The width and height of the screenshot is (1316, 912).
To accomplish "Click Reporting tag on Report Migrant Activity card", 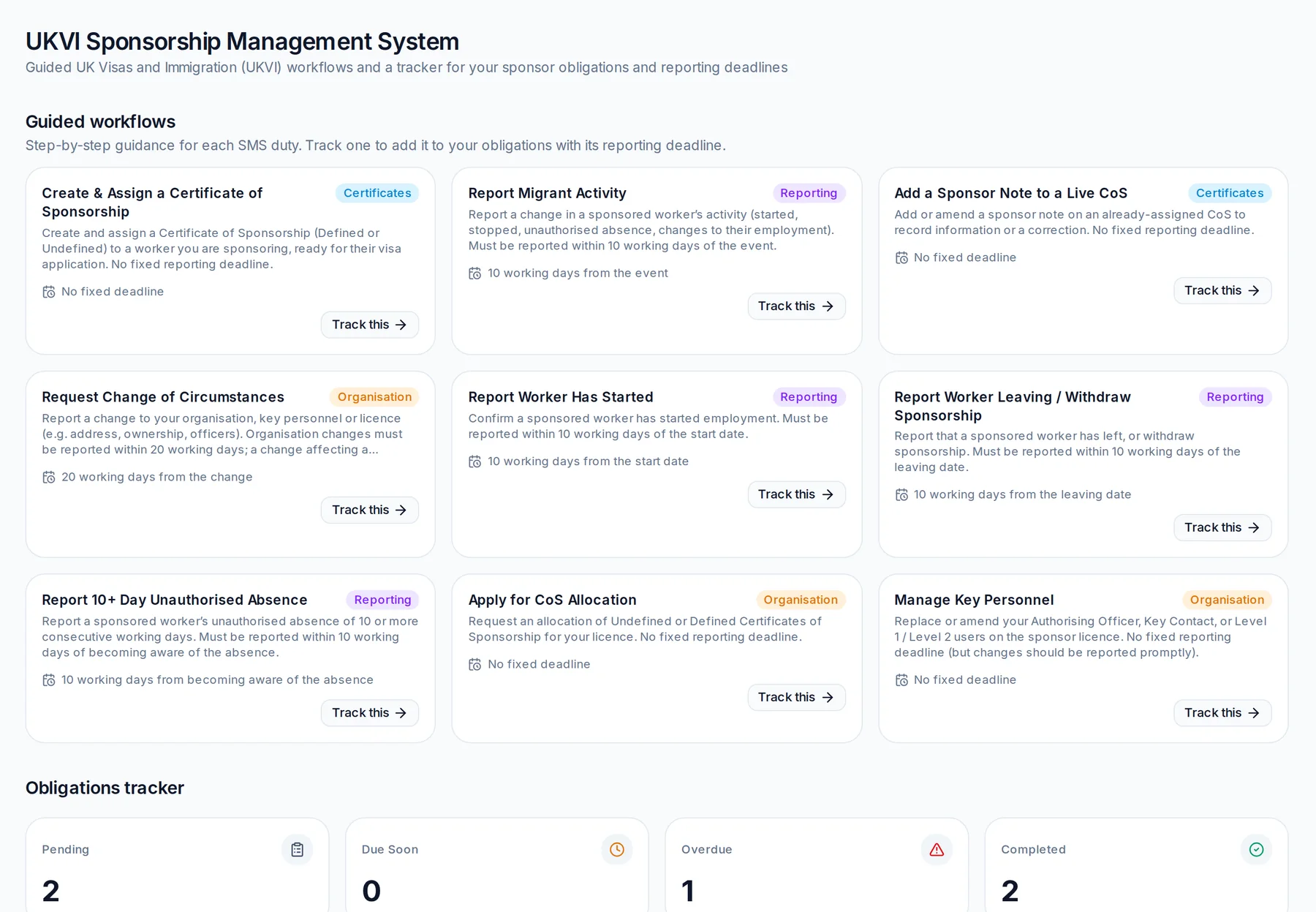I will tap(809, 193).
